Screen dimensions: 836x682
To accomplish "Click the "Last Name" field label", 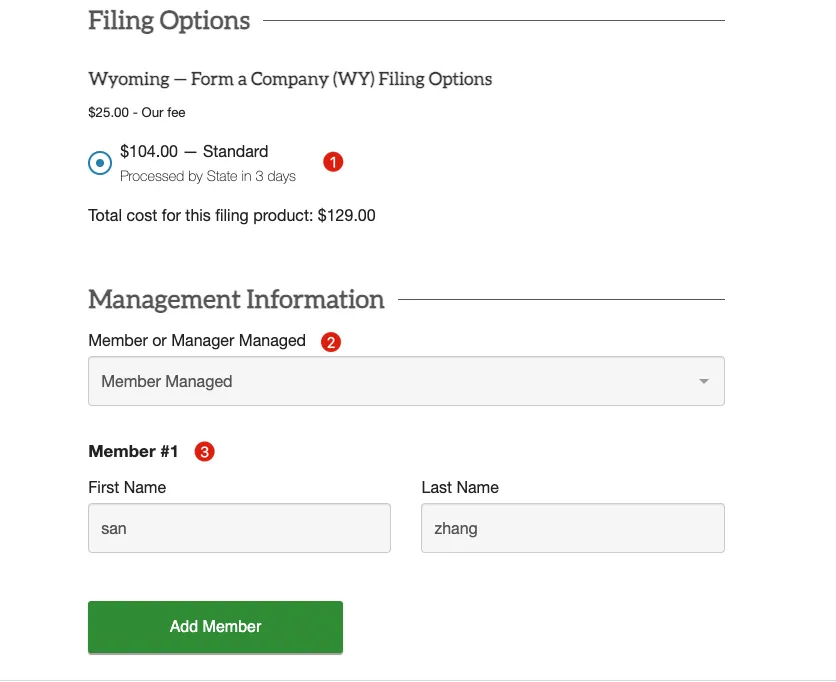I will (x=460, y=488).
